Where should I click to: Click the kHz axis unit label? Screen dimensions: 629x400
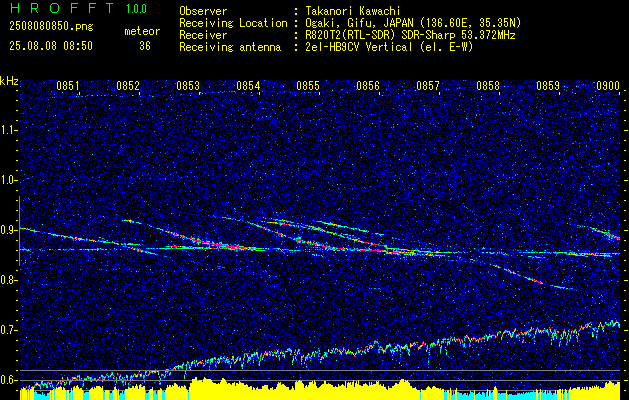pyautogui.click(x=9, y=81)
